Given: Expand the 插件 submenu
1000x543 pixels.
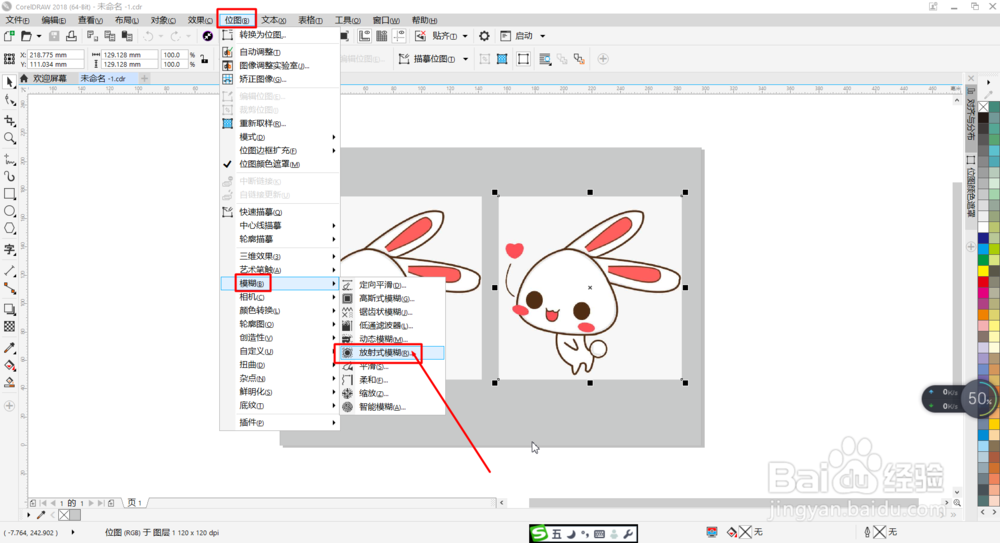Looking at the screenshot, I should [279, 422].
